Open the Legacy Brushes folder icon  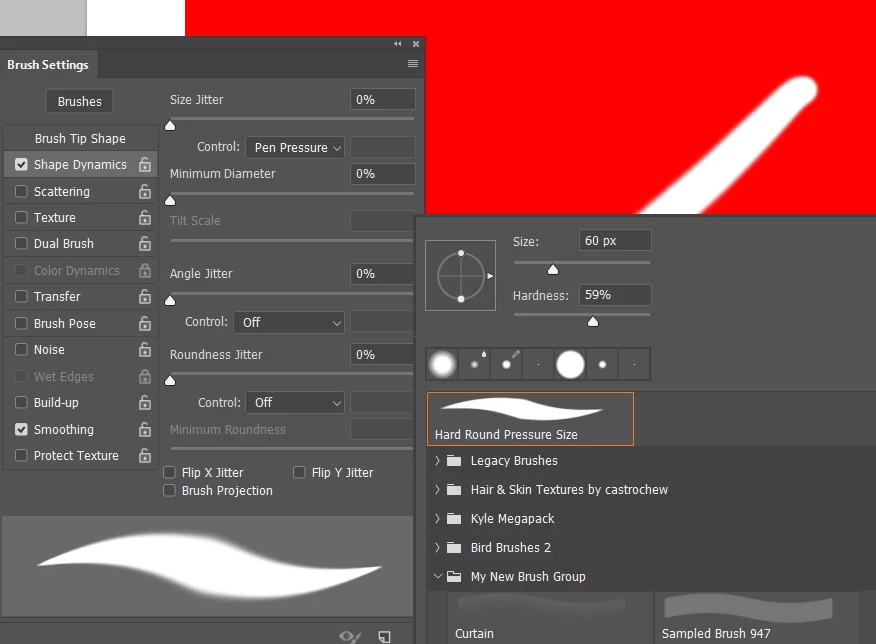454,461
